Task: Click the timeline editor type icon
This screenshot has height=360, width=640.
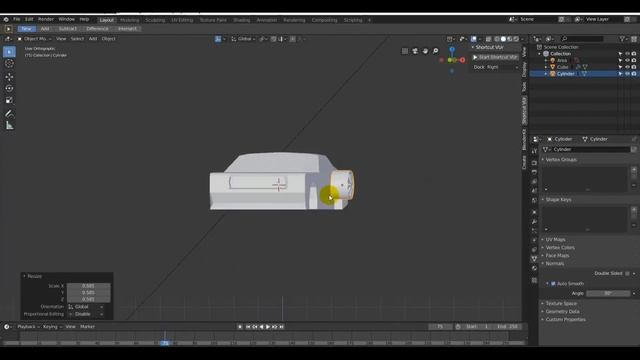Action: pyautogui.click(x=7, y=327)
